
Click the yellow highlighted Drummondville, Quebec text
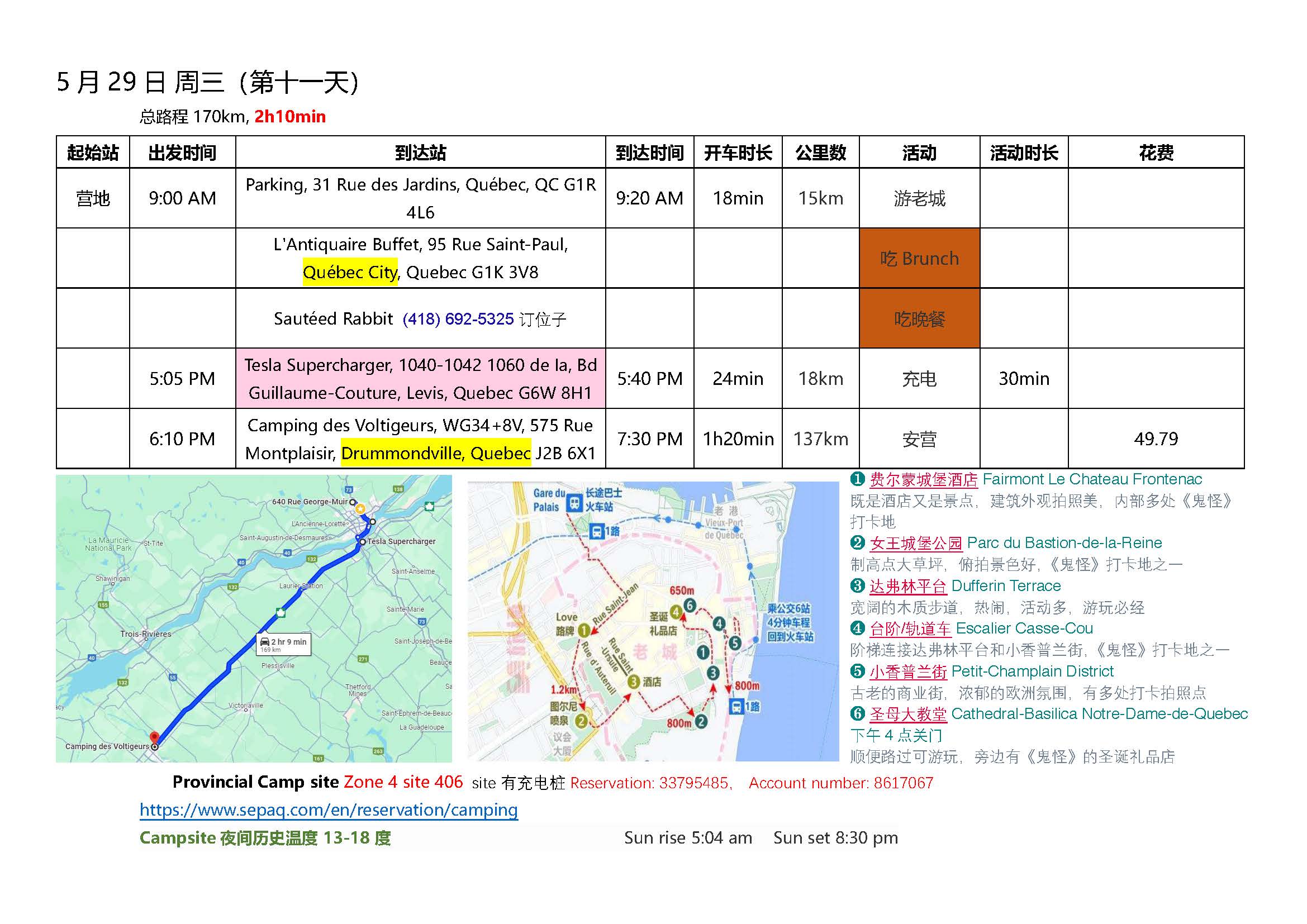(435, 454)
